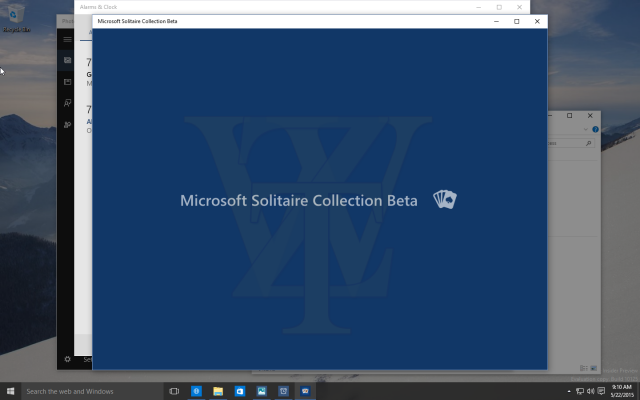The height and width of the screenshot is (400, 640).
Task: Maximize the File Explorer window
Action: point(569,116)
